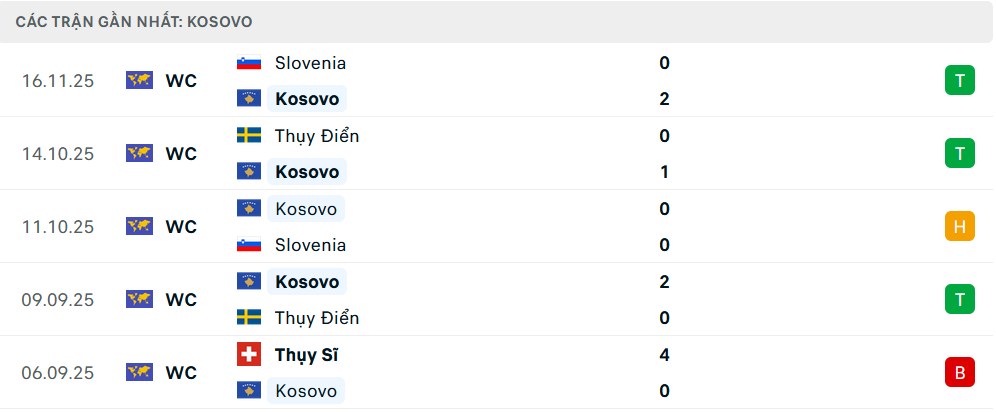
Task: Click green T result badge for 16.11.25
Action: point(959,81)
